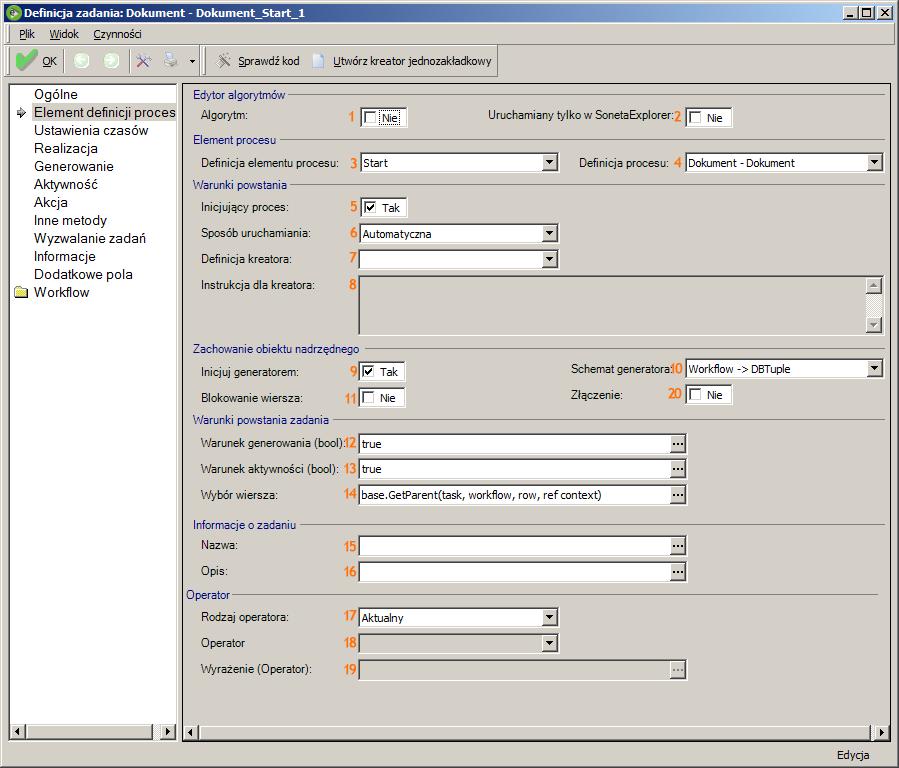Select Realizacja in the left tree
Image resolution: width=899 pixels, height=768 pixels.
[x=65, y=148]
